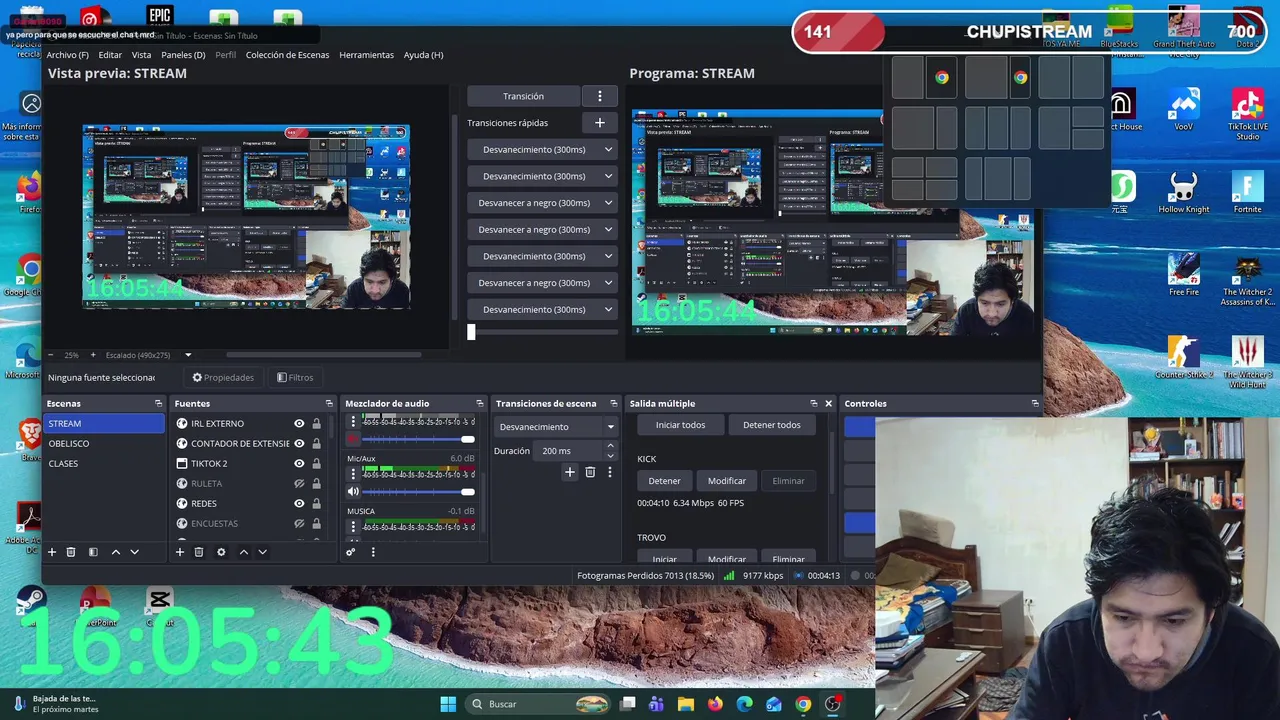Viewport: 1280px width, 720px height.
Task: Expand the topmost Desvanecimiento (300ms) quick transition
Action: click(x=608, y=149)
